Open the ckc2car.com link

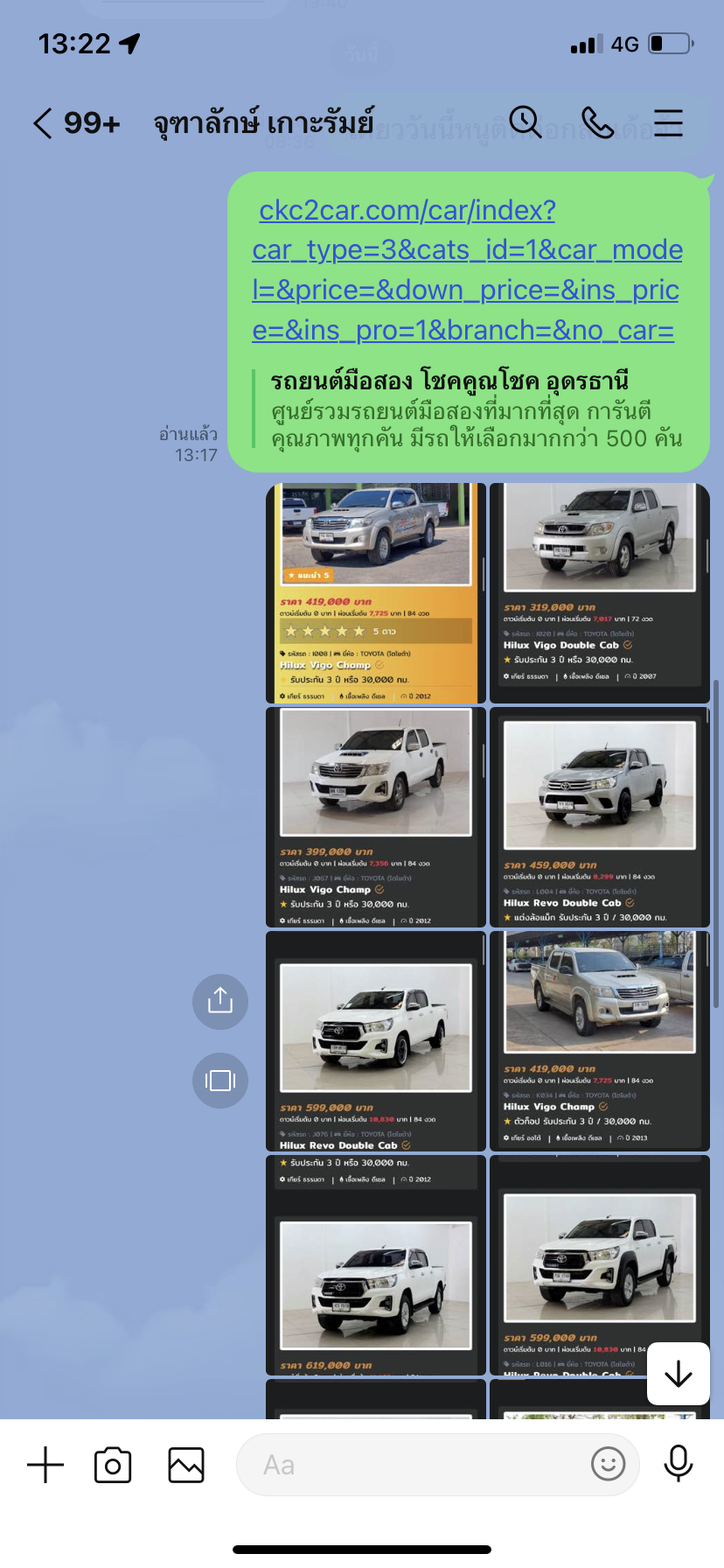click(x=467, y=270)
